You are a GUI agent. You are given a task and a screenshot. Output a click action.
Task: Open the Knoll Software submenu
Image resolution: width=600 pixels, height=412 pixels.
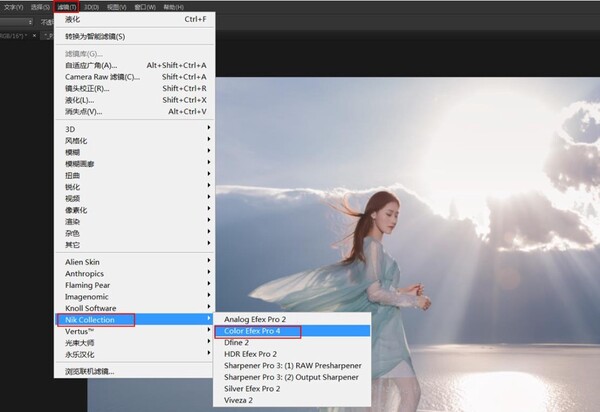[x=135, y=308]
